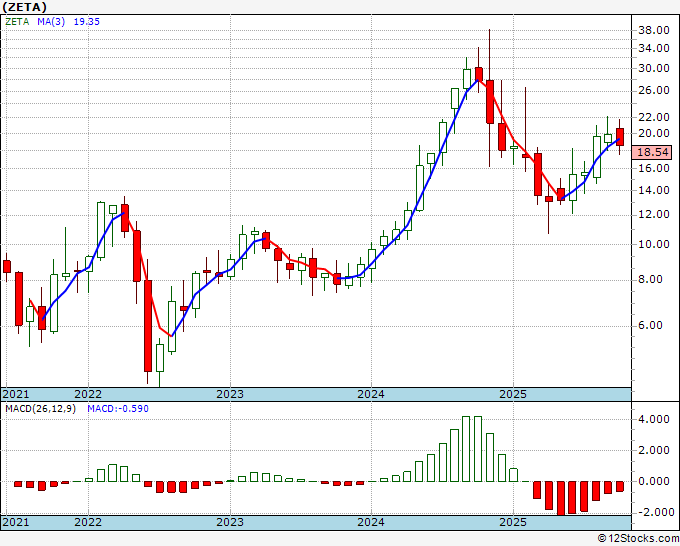
Task: Click the 38.00 price axis label
Action: tap(654, 30)
